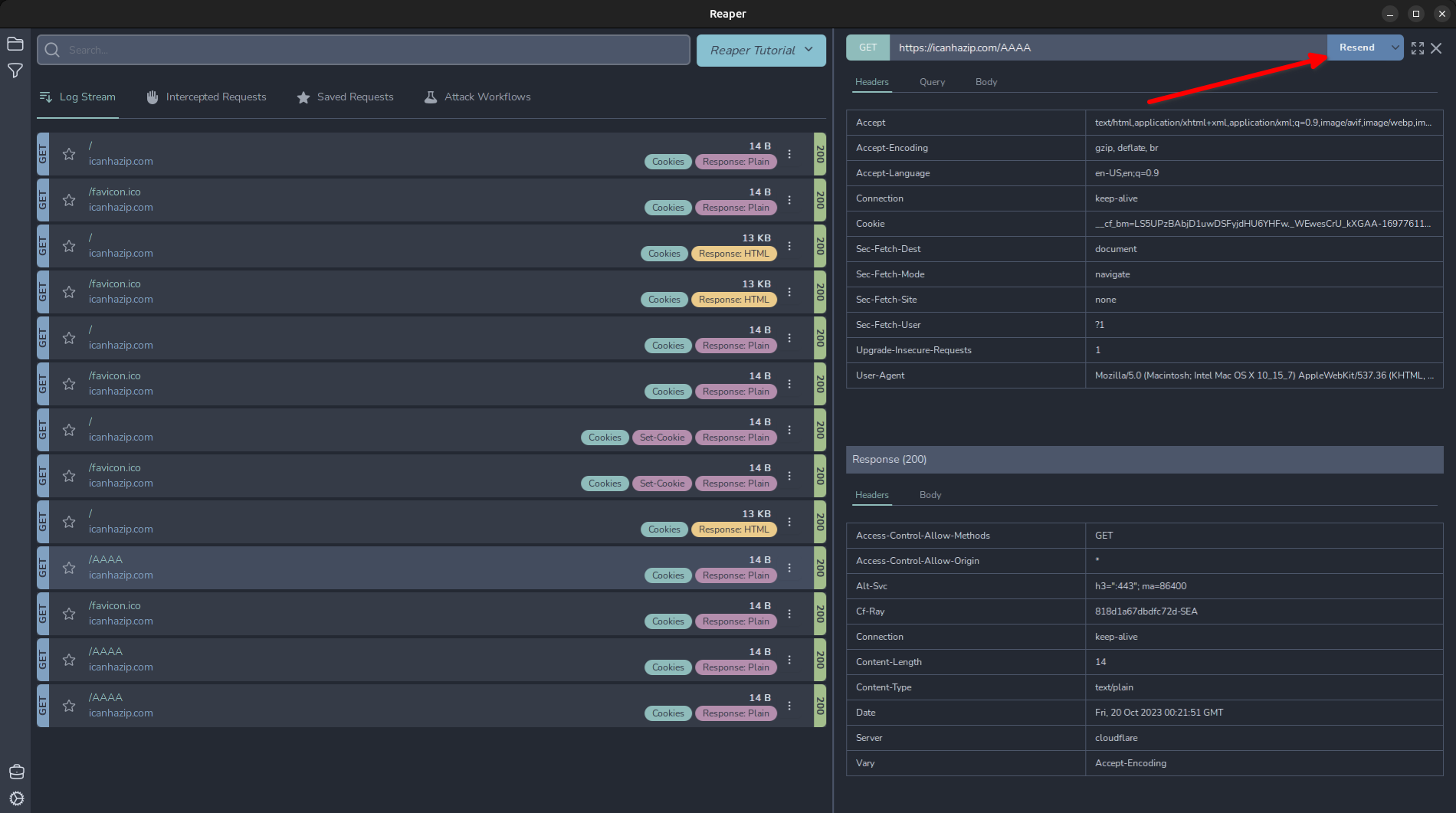Close the request detail panel
This screenshot has width=1456, height=813.
pos(1436,48)
